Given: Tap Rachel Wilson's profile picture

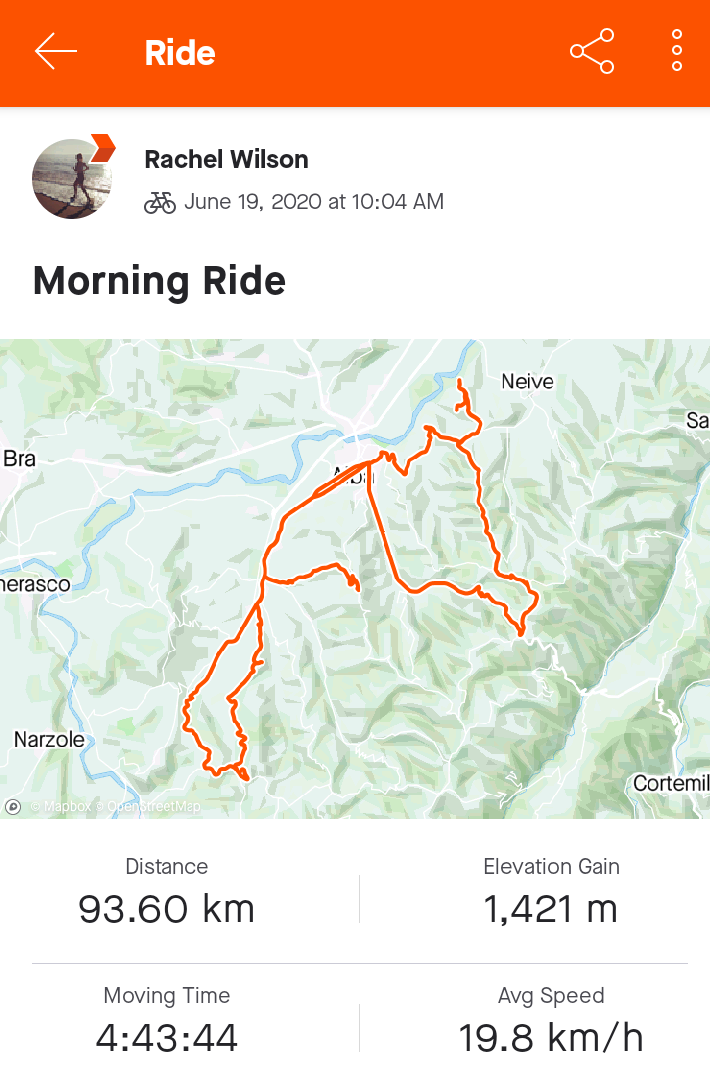Looking at the screenshot, I should (x=72, y=179).
